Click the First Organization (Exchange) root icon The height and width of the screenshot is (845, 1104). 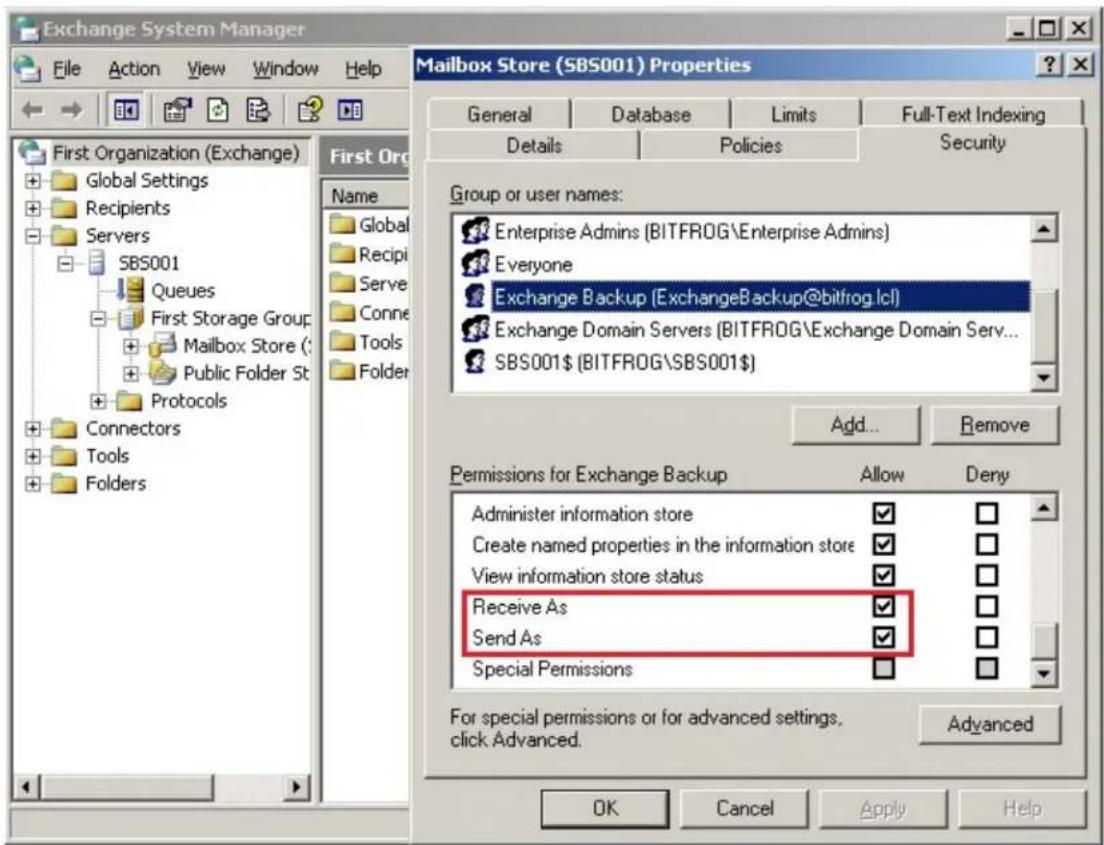tap(32, 152)
